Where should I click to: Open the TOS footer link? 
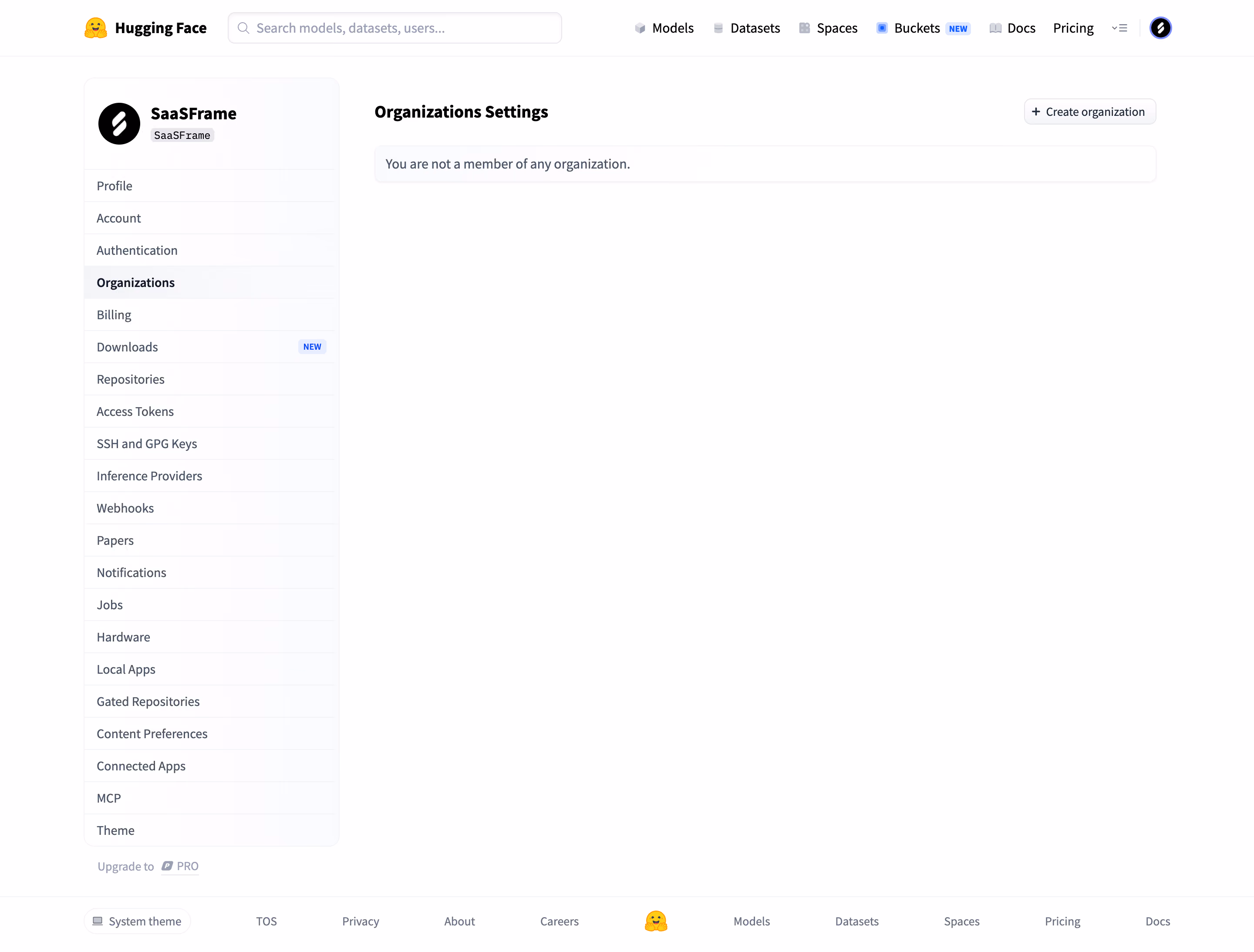pos(266,922)
